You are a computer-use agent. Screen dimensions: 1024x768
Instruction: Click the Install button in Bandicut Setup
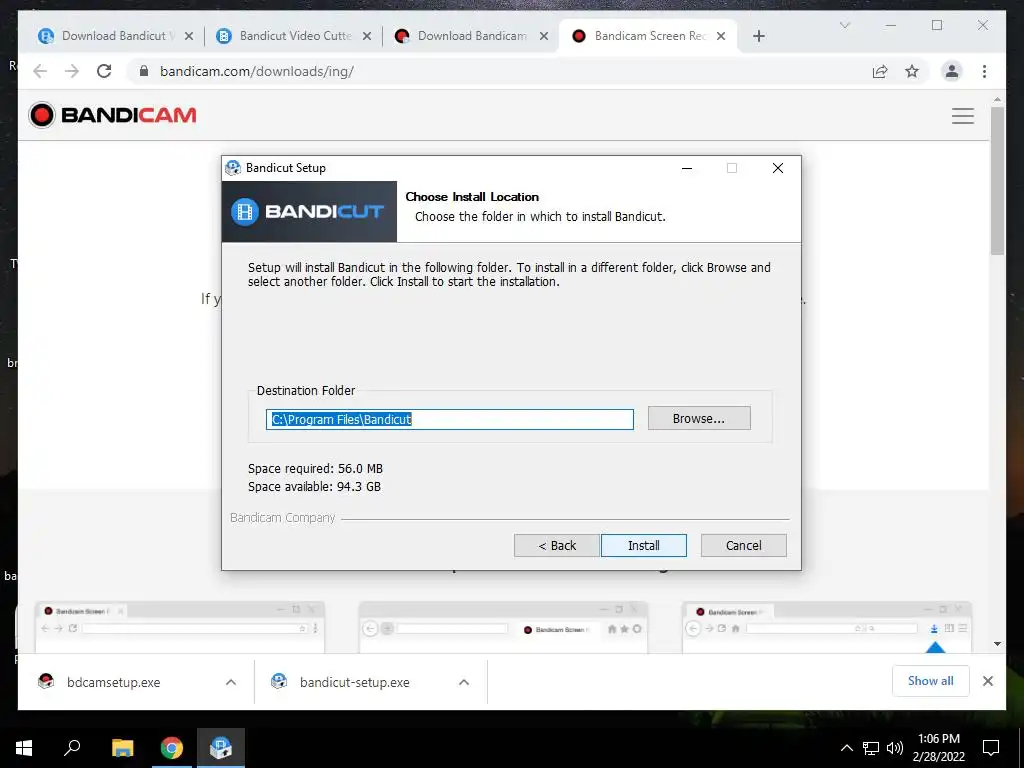pyautogui.click(x=643, y=545)
